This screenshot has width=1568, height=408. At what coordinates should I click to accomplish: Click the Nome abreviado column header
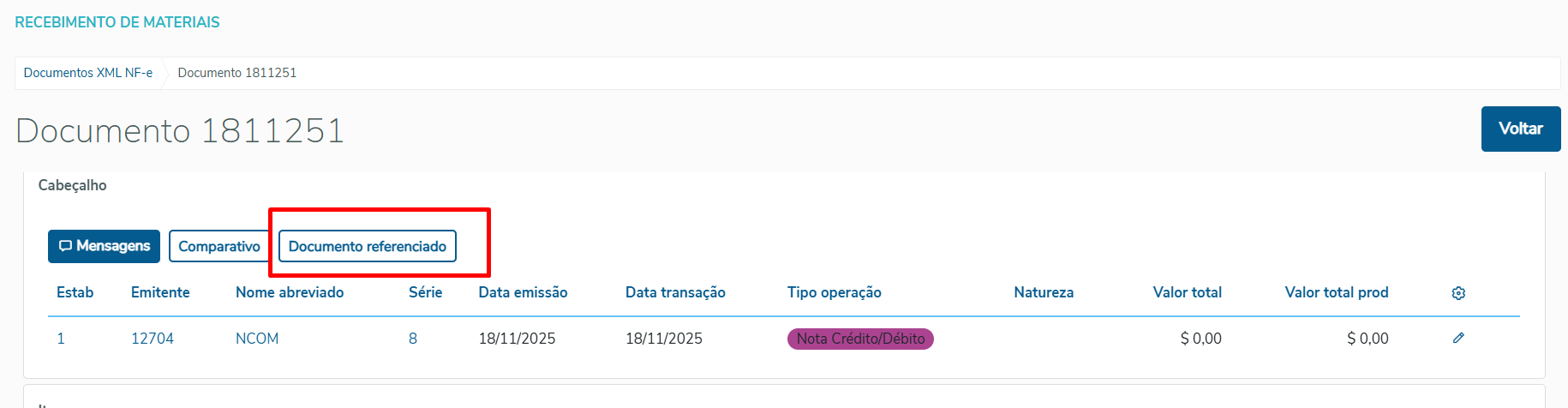(290, 292)
